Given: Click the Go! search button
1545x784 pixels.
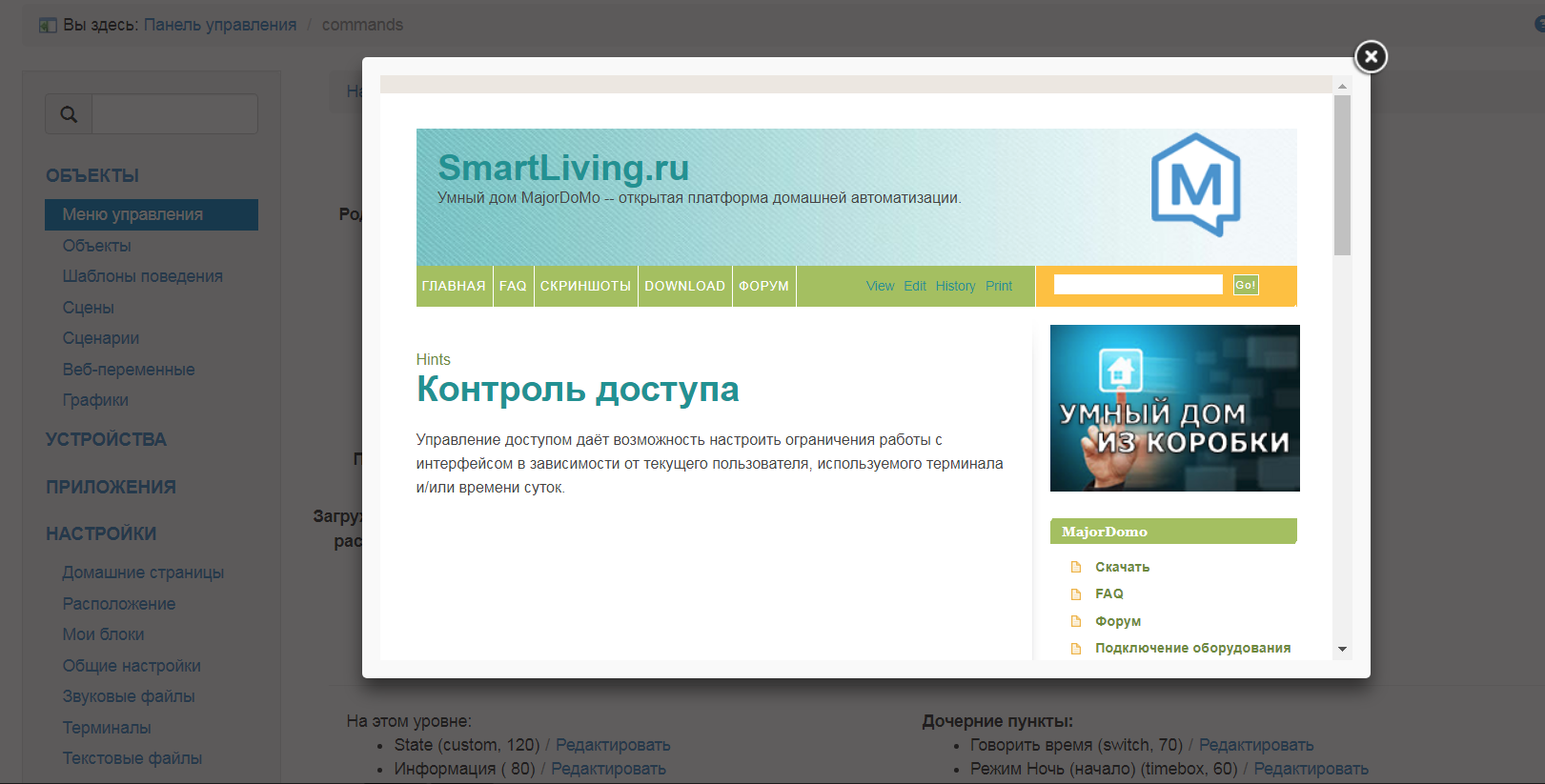Looking at the screenshot, I should point(1246,285).
